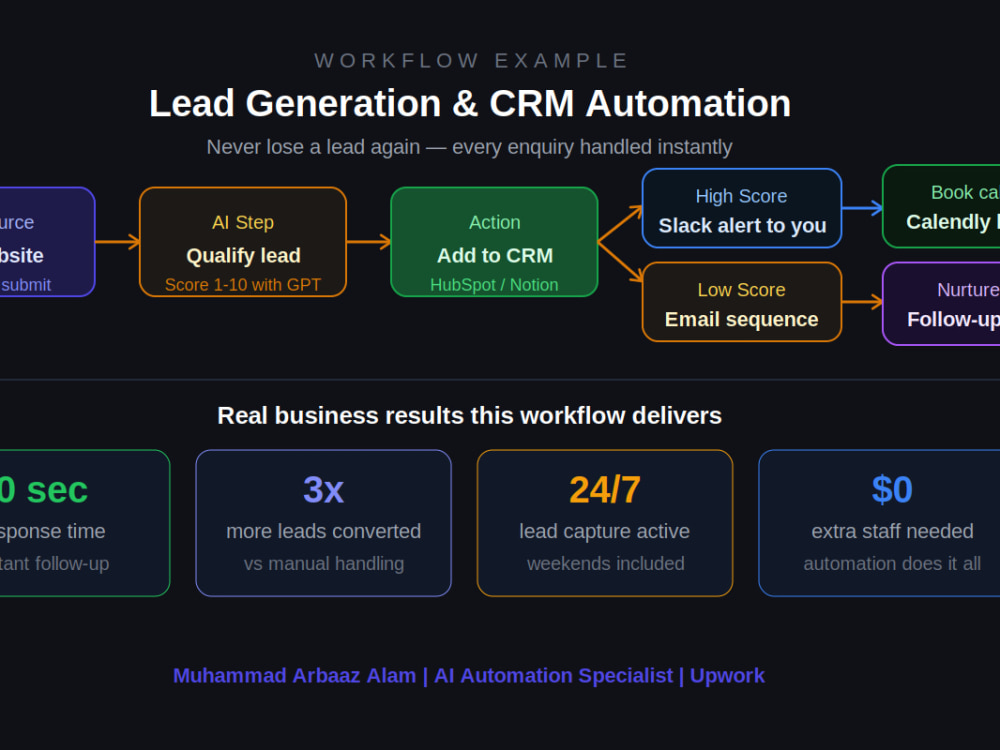Image resolution: width=1000 pixels, height=750 pixels.
Task: Click 'Real business results this workflow delivers' heading
Action: (469, 415)
